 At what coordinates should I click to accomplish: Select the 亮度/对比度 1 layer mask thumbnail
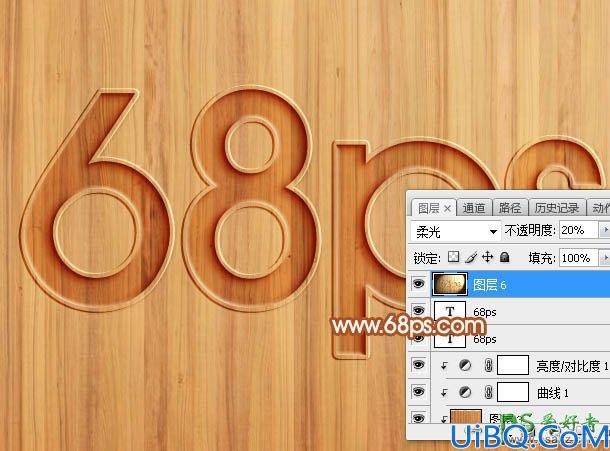[513, 365]
